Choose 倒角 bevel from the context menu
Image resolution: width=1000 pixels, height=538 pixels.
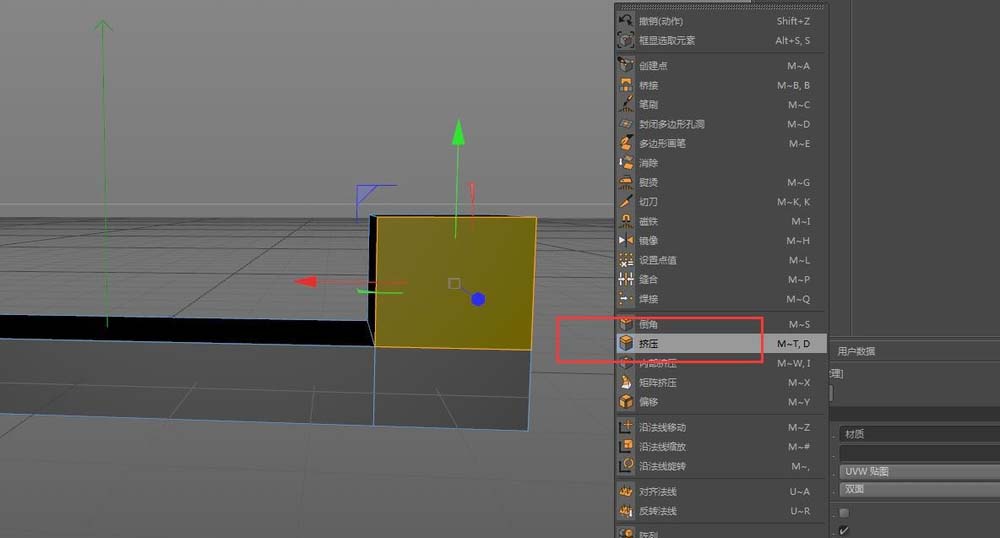pos(721,324)
